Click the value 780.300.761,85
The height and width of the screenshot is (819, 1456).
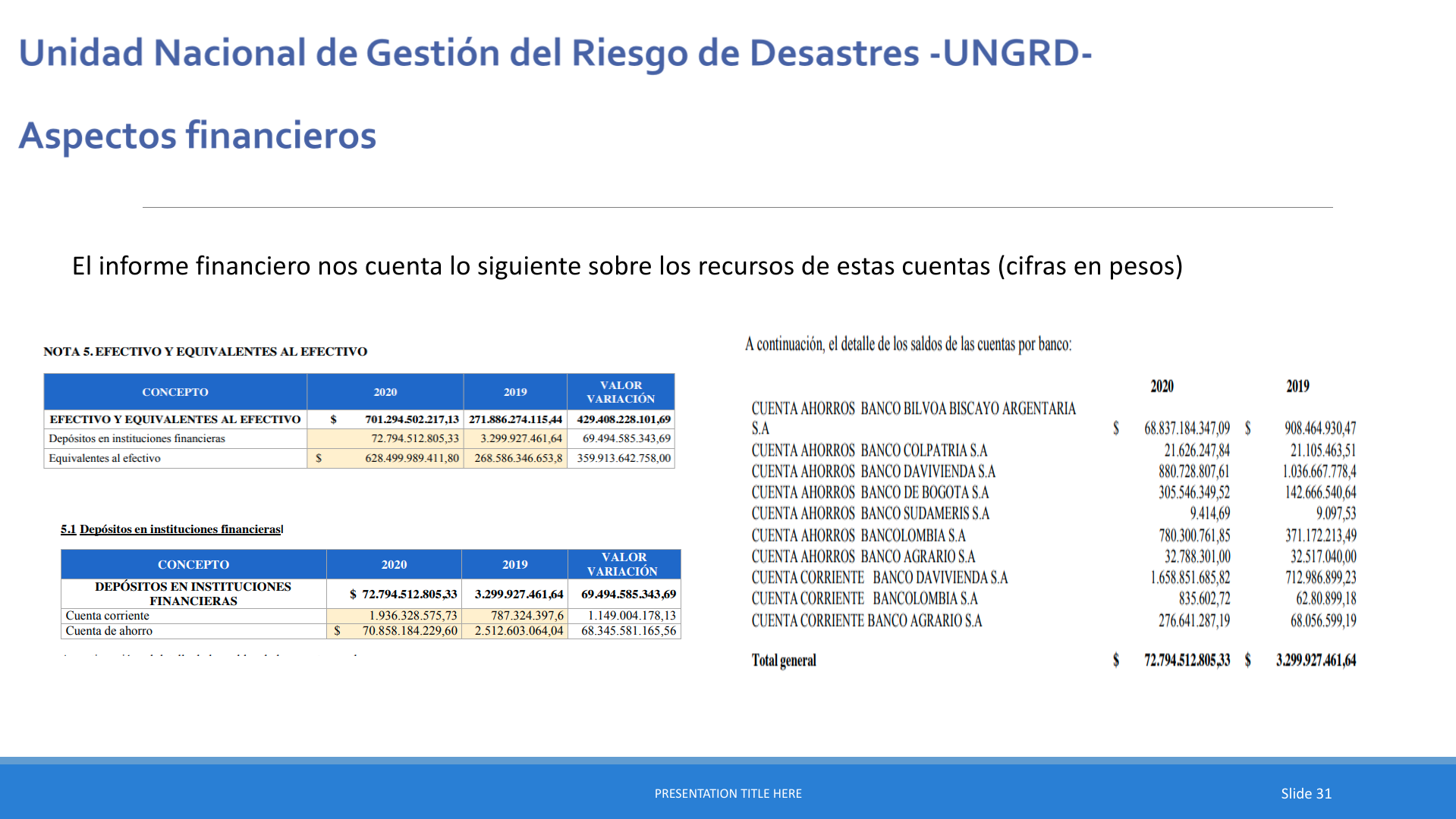click(x=1195, y=536)
